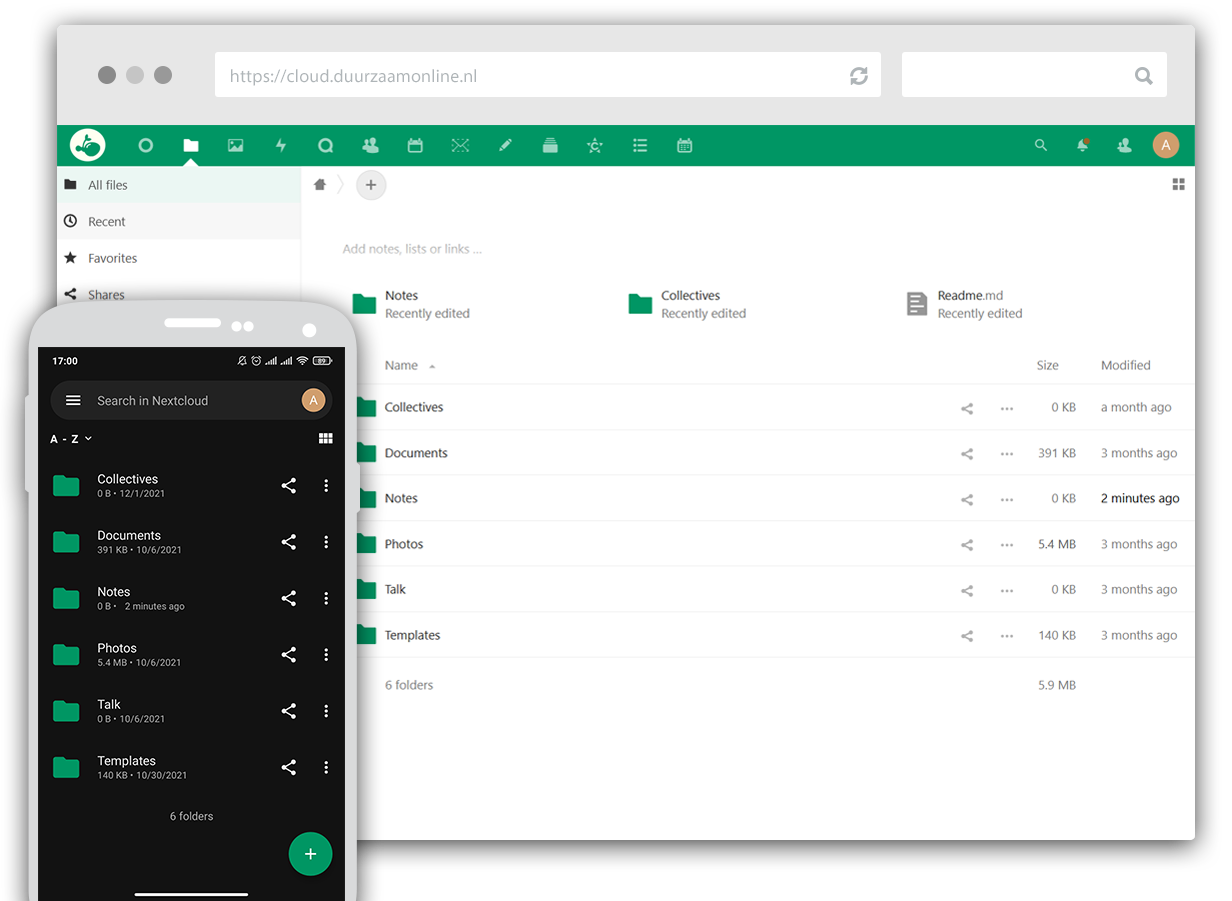This screenshot has height=901, width=1232.
Task: Open Documents folder in desktop list
Action: pyautogui.click(x=416, y=454)
